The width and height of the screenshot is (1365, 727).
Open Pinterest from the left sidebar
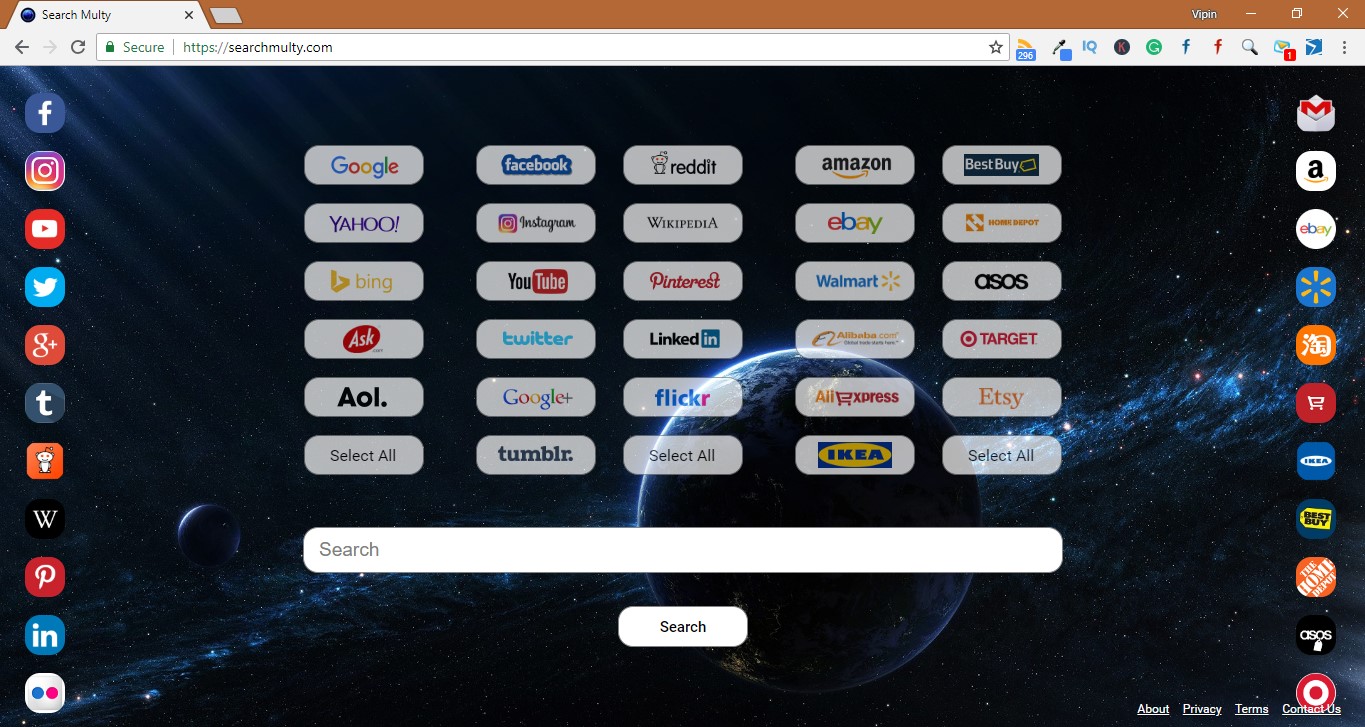44,577
